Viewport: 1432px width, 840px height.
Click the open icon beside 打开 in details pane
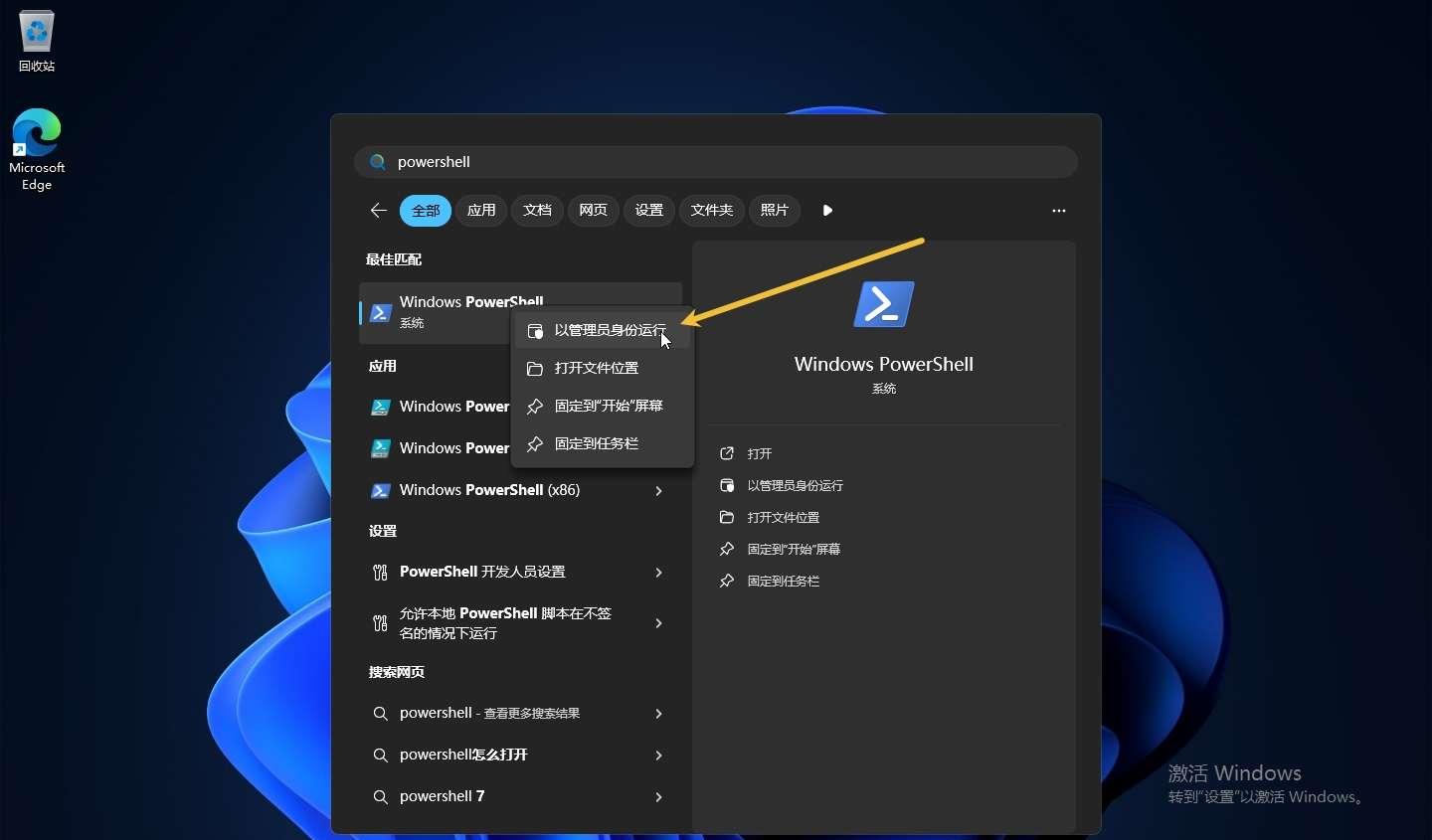[727, 453]
